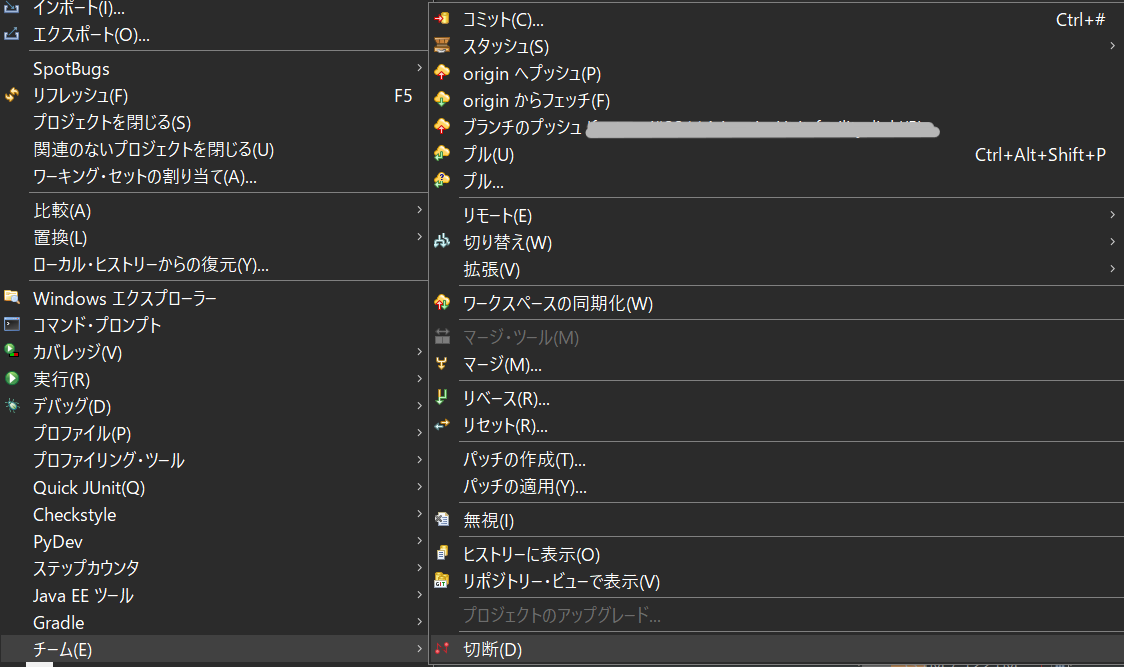
Task: Expand the リモート(E) submenu
Action: (1110, 214)
